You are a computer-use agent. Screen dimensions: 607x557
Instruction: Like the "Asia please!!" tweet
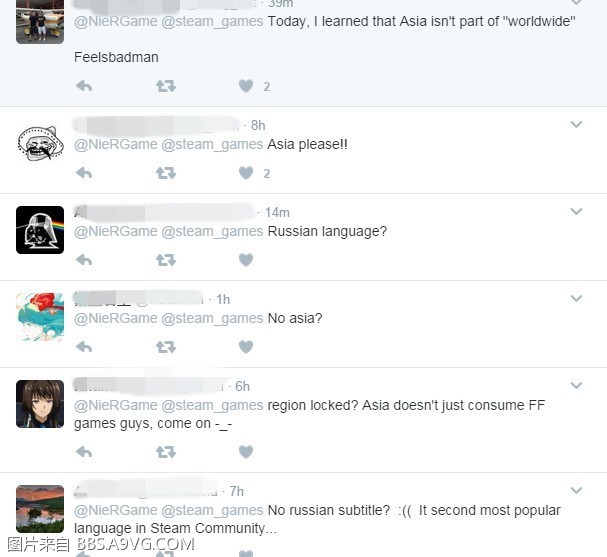[246, 173]
